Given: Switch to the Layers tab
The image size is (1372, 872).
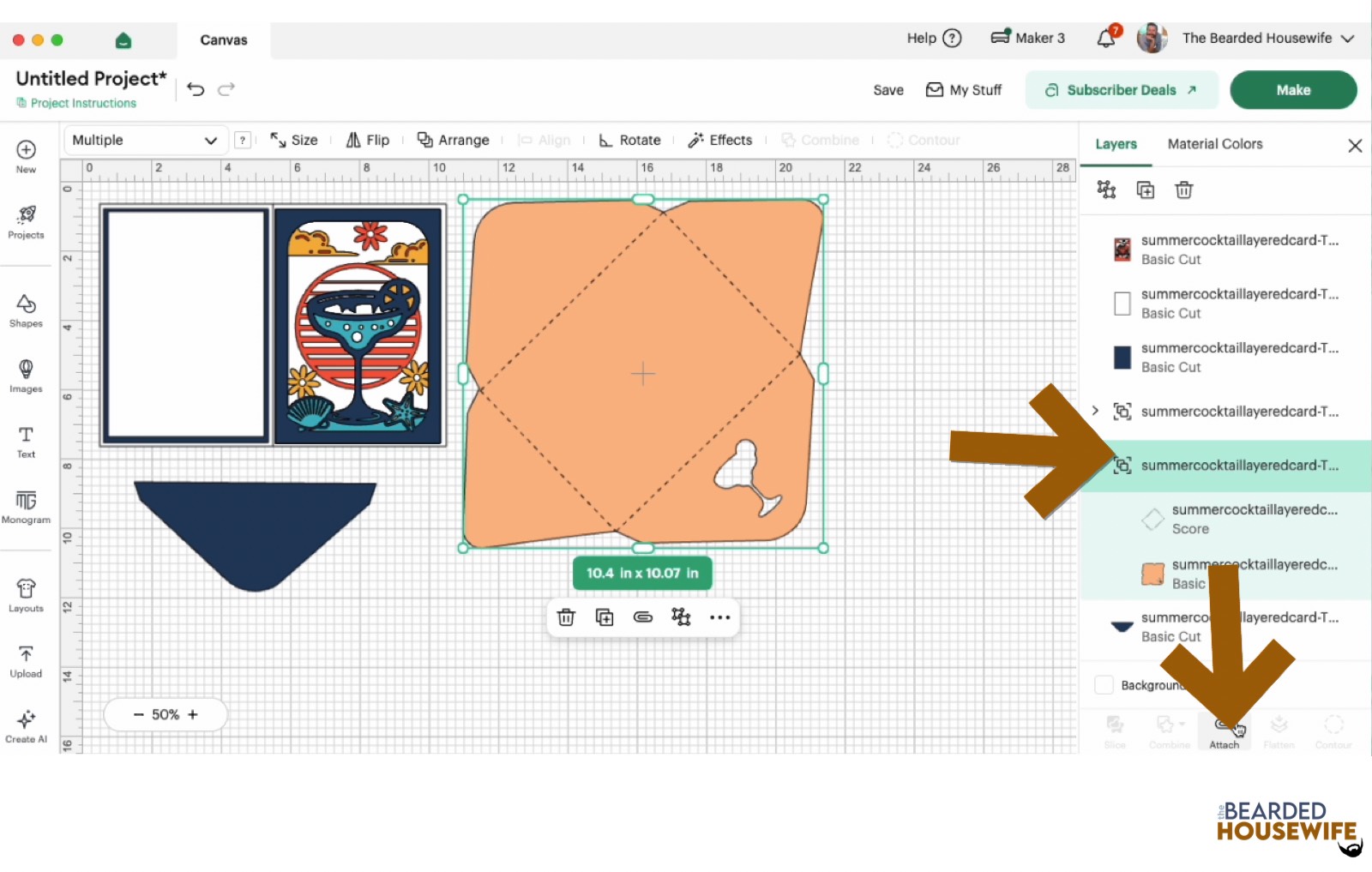Looking at the screenshot, I should 1116,144.
